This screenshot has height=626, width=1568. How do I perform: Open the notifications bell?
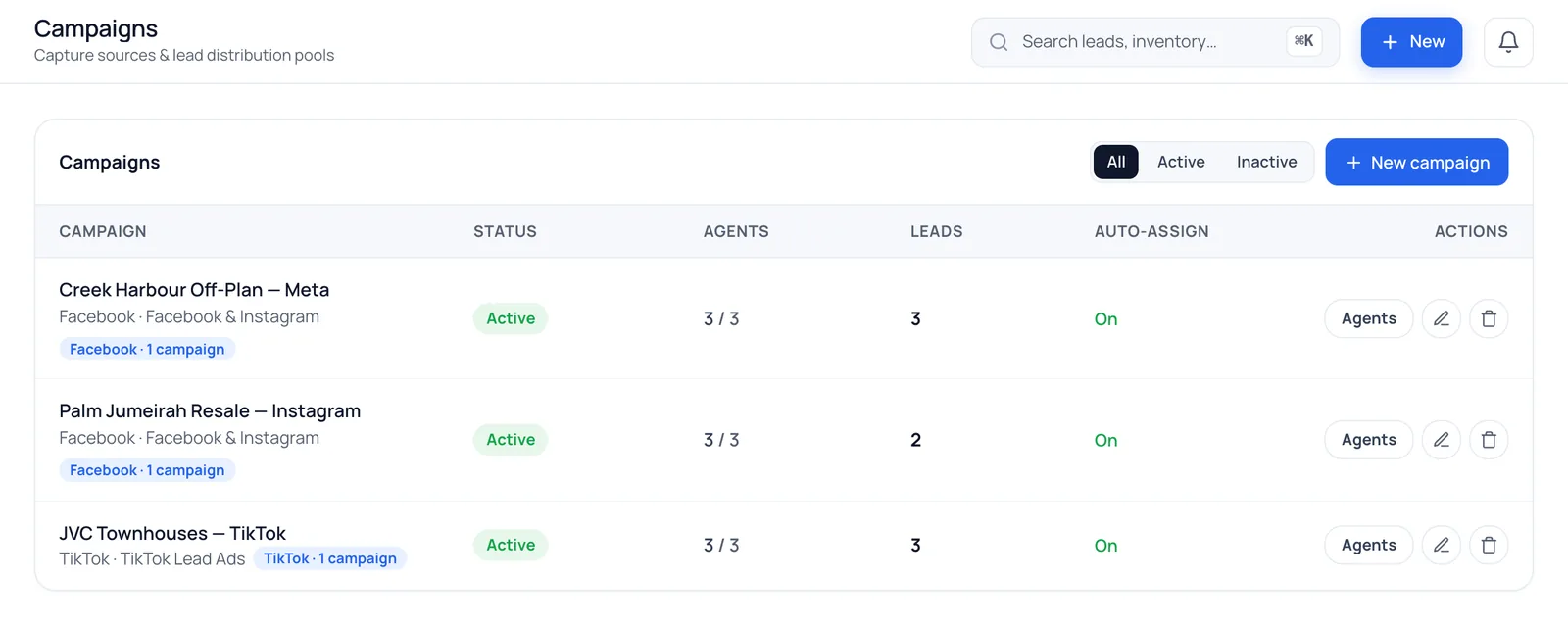(x=1508, y=42)
